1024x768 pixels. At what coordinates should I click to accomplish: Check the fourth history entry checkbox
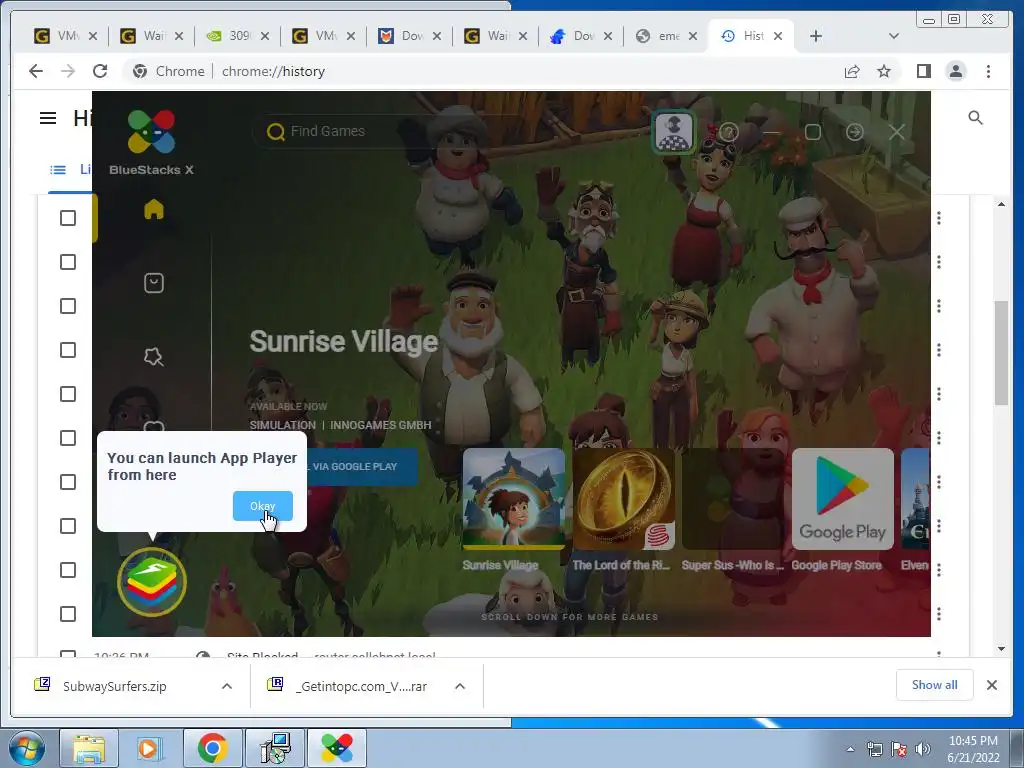coord(68,350)
